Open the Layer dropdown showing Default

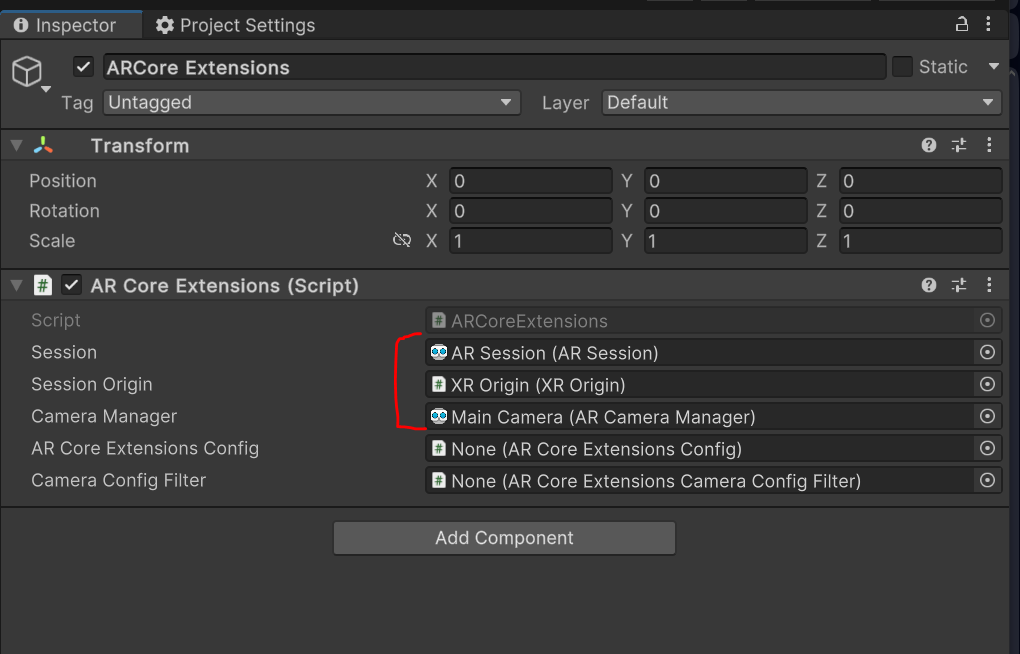point(801,102)
